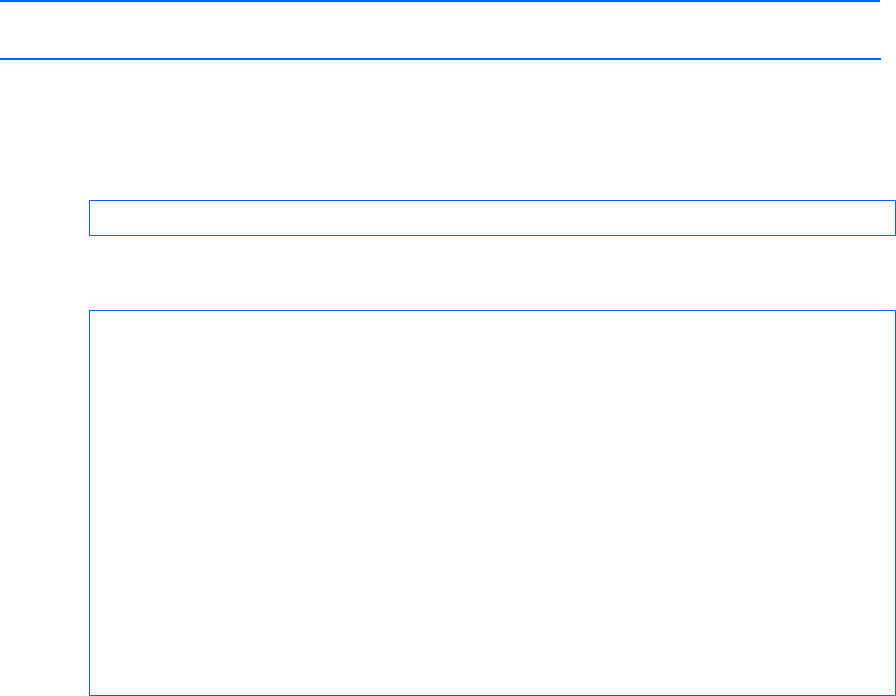Screen dimensions: 896x696
Task: Click the blank gap between the two boxes
Action: 492,273
